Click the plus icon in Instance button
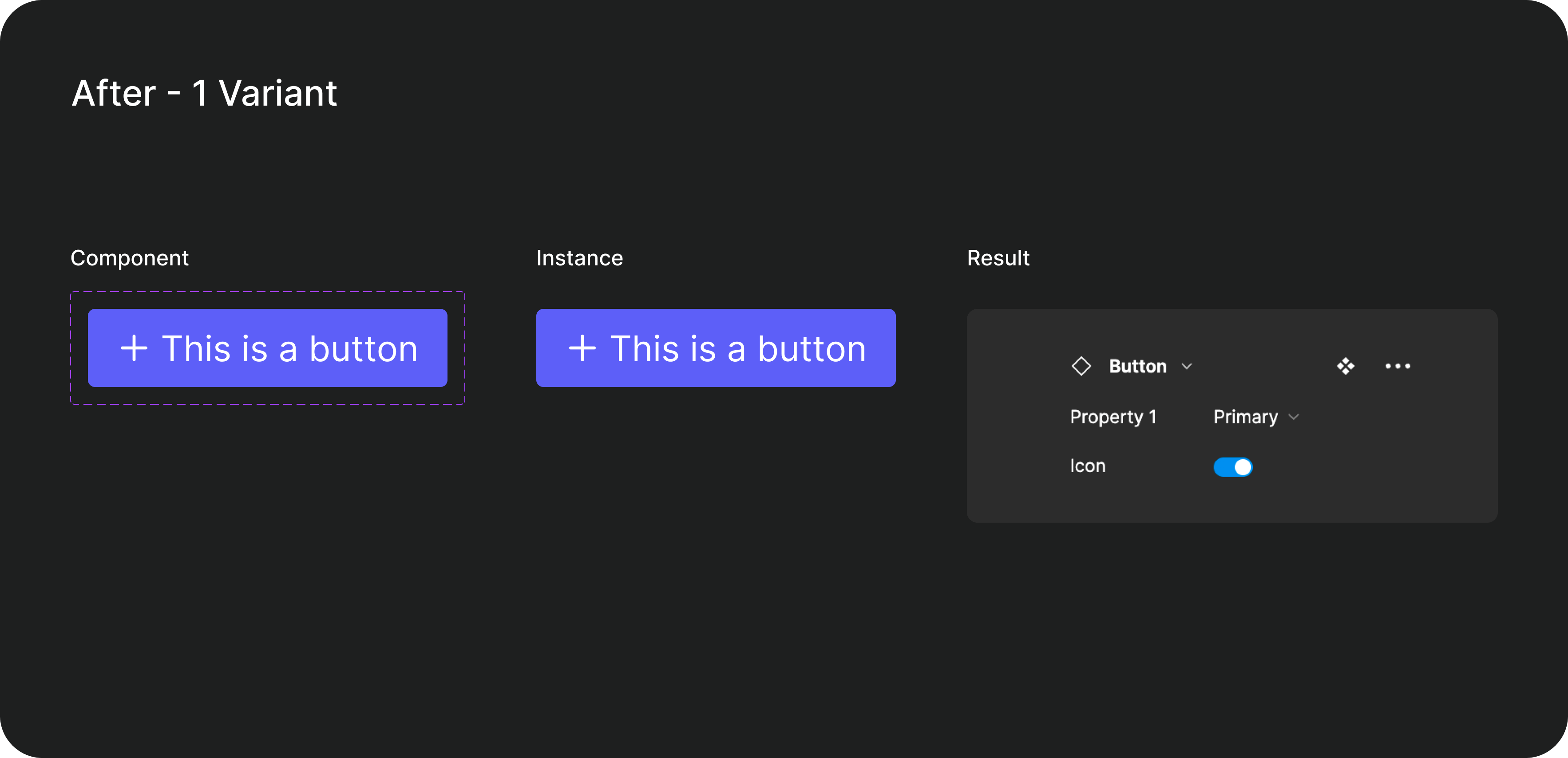This screenshot has width=1568, height=758. coord(582,348)
